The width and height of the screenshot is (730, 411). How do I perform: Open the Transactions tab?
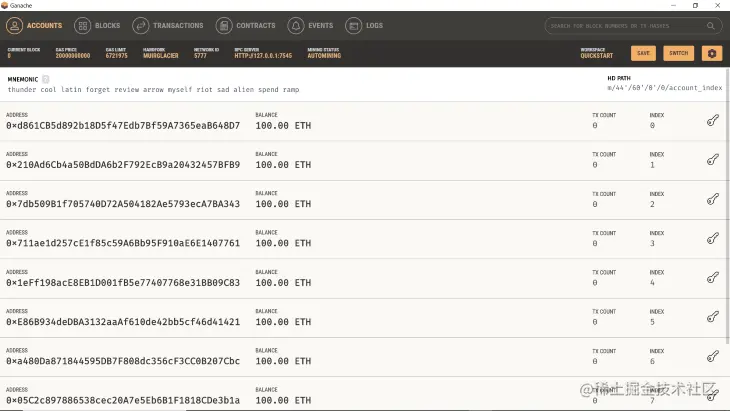pyautogui.click(x=168, y=26)
